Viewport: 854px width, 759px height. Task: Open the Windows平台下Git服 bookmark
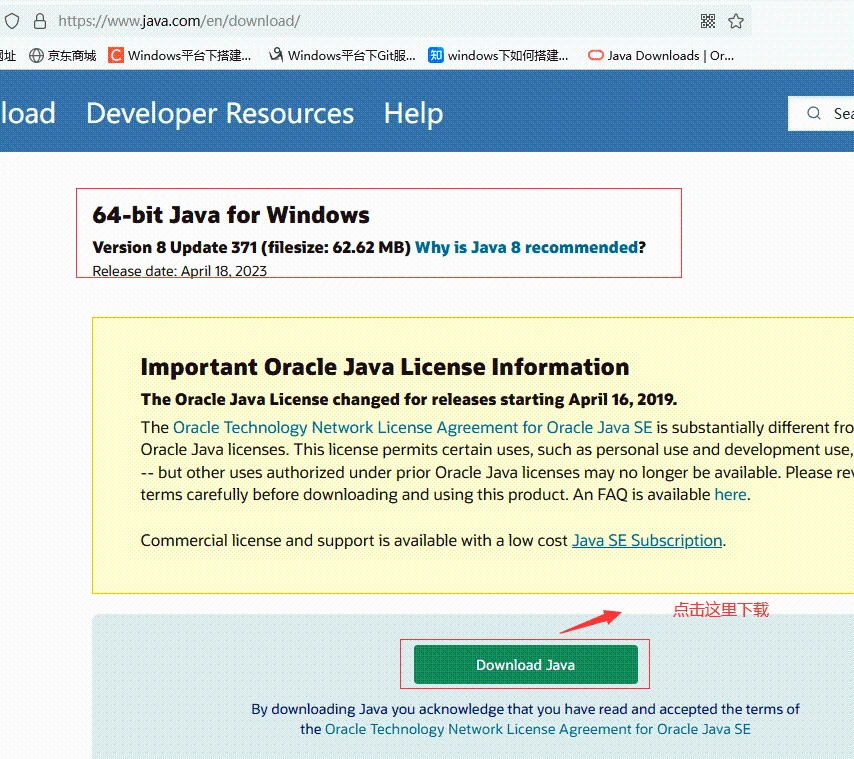(x=343, y=56)
